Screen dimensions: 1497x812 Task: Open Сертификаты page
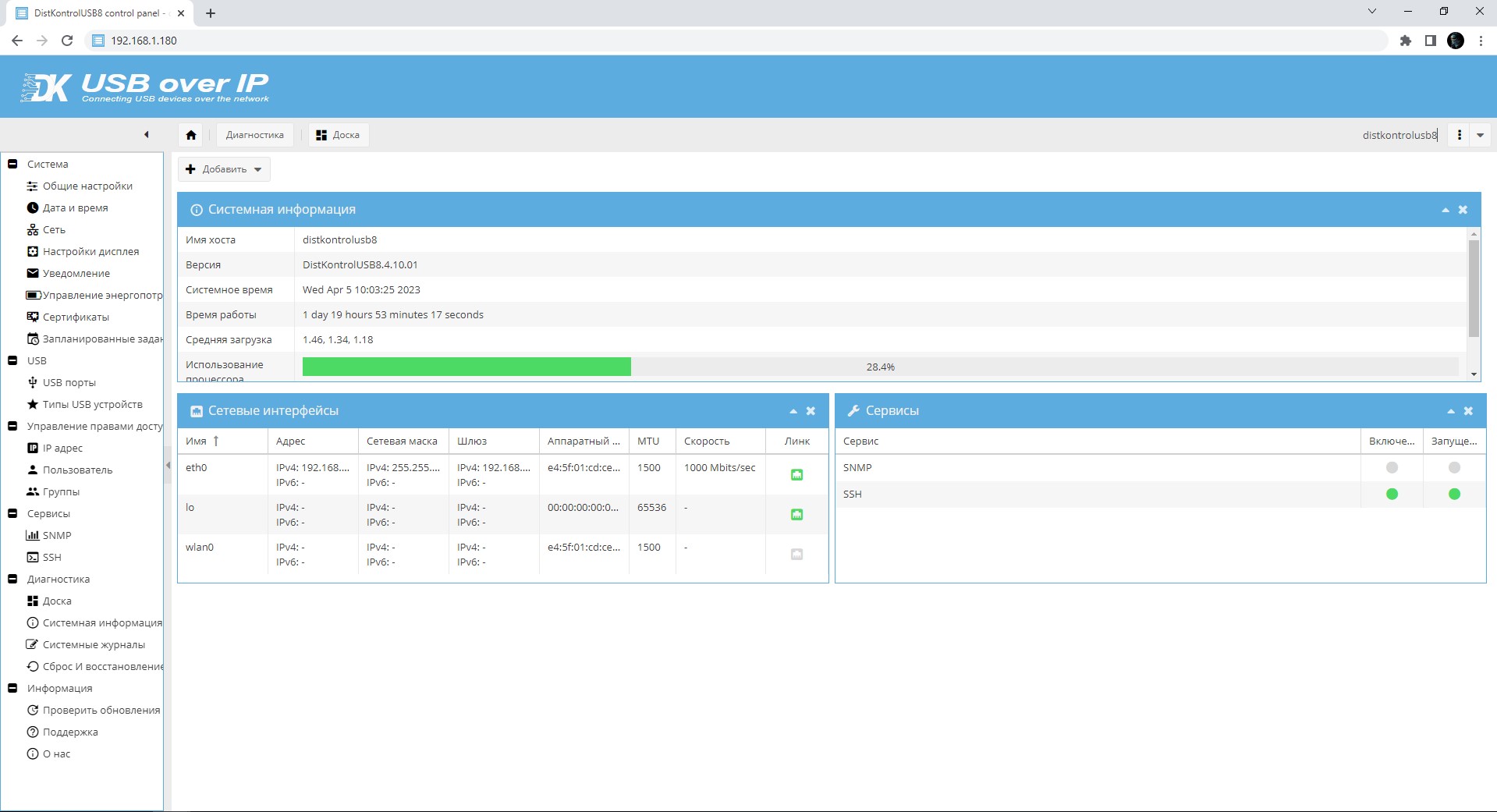click(x=76, y=317)
